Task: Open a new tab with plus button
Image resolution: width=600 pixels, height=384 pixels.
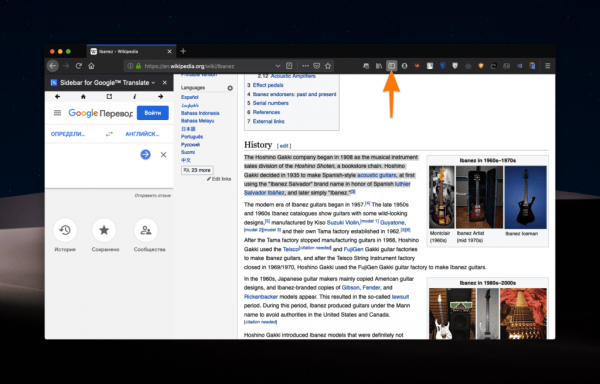Action: 183,51
